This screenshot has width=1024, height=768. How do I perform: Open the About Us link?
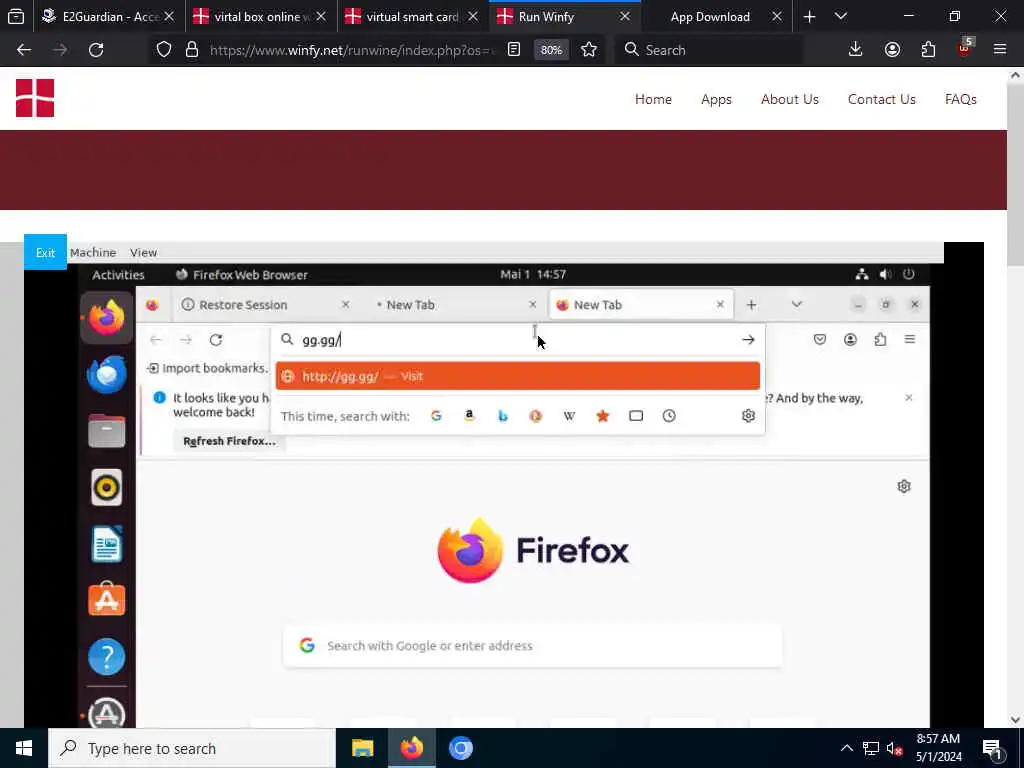click(790, 99)
